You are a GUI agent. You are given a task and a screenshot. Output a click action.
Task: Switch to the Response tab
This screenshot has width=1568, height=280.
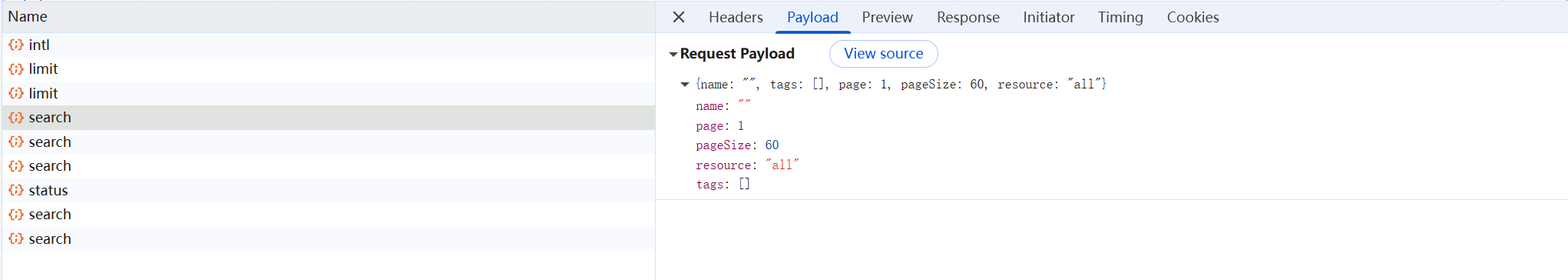pos(968,17)
